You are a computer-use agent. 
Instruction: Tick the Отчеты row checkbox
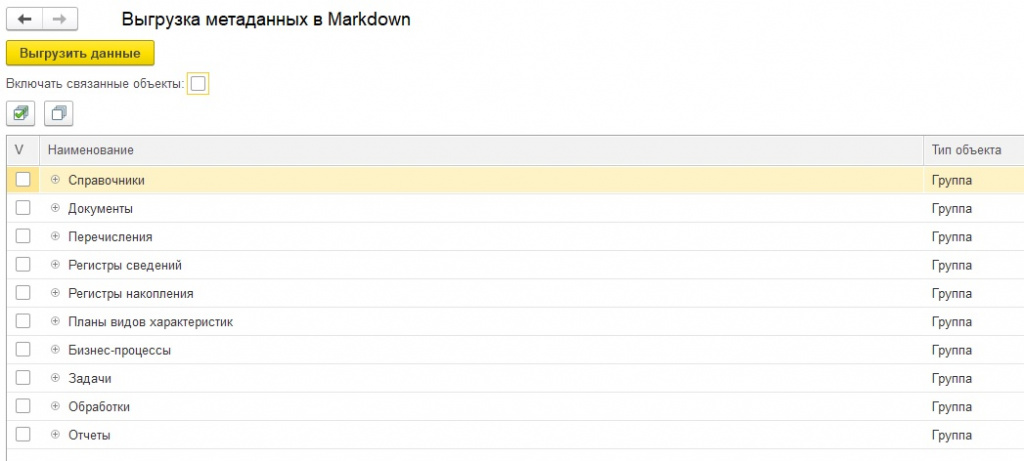(x=23, y=435)
